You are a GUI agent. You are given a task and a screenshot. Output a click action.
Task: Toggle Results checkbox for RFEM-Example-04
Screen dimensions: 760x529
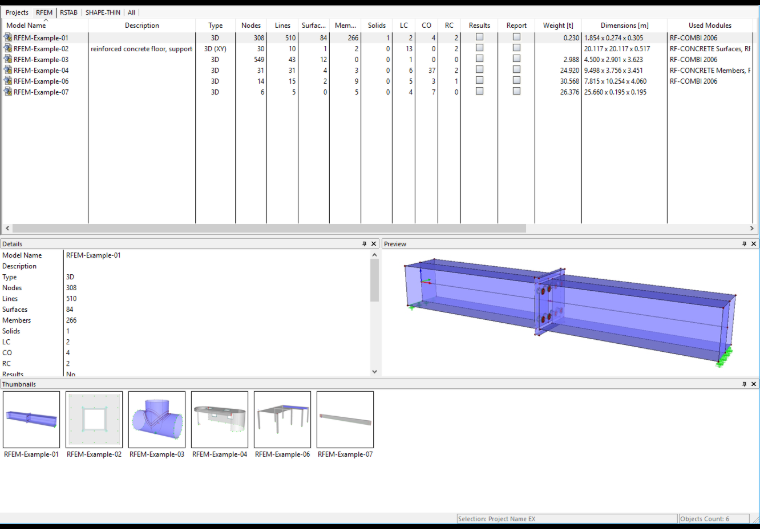[x=479, y=69]
